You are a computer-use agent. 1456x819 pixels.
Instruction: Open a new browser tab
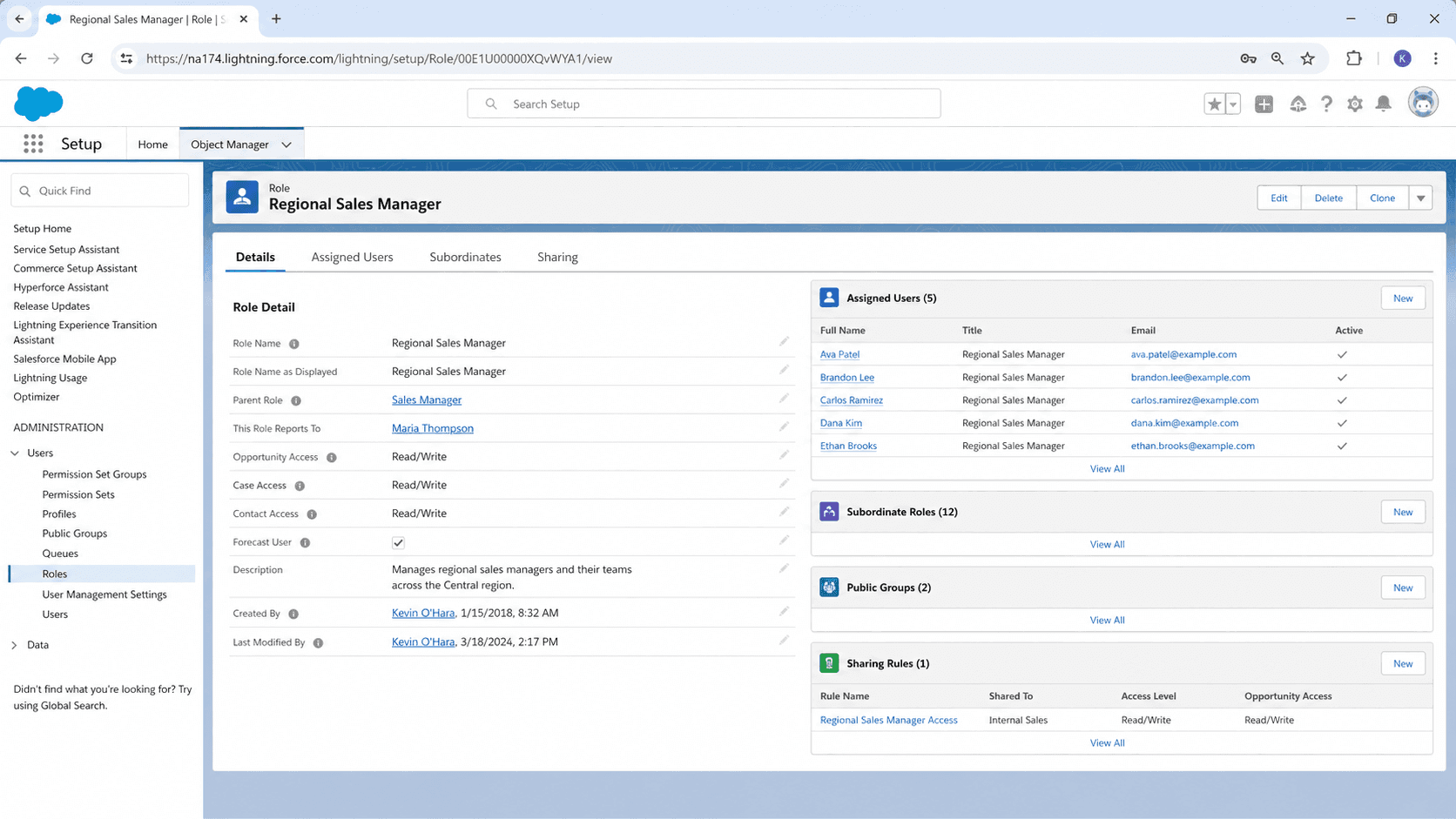click(x=276, y=19)
